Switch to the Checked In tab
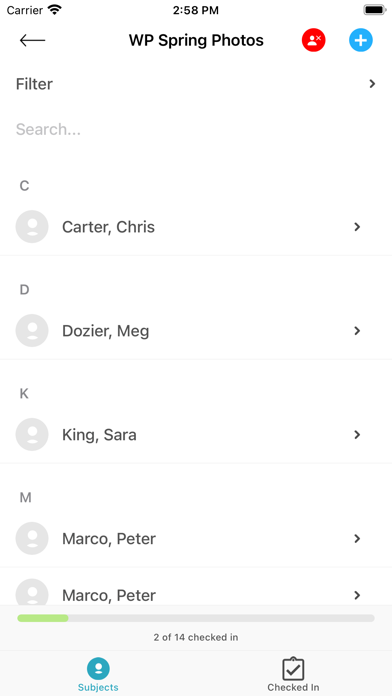Screen dimensions: 392x696 coord(293,674)
